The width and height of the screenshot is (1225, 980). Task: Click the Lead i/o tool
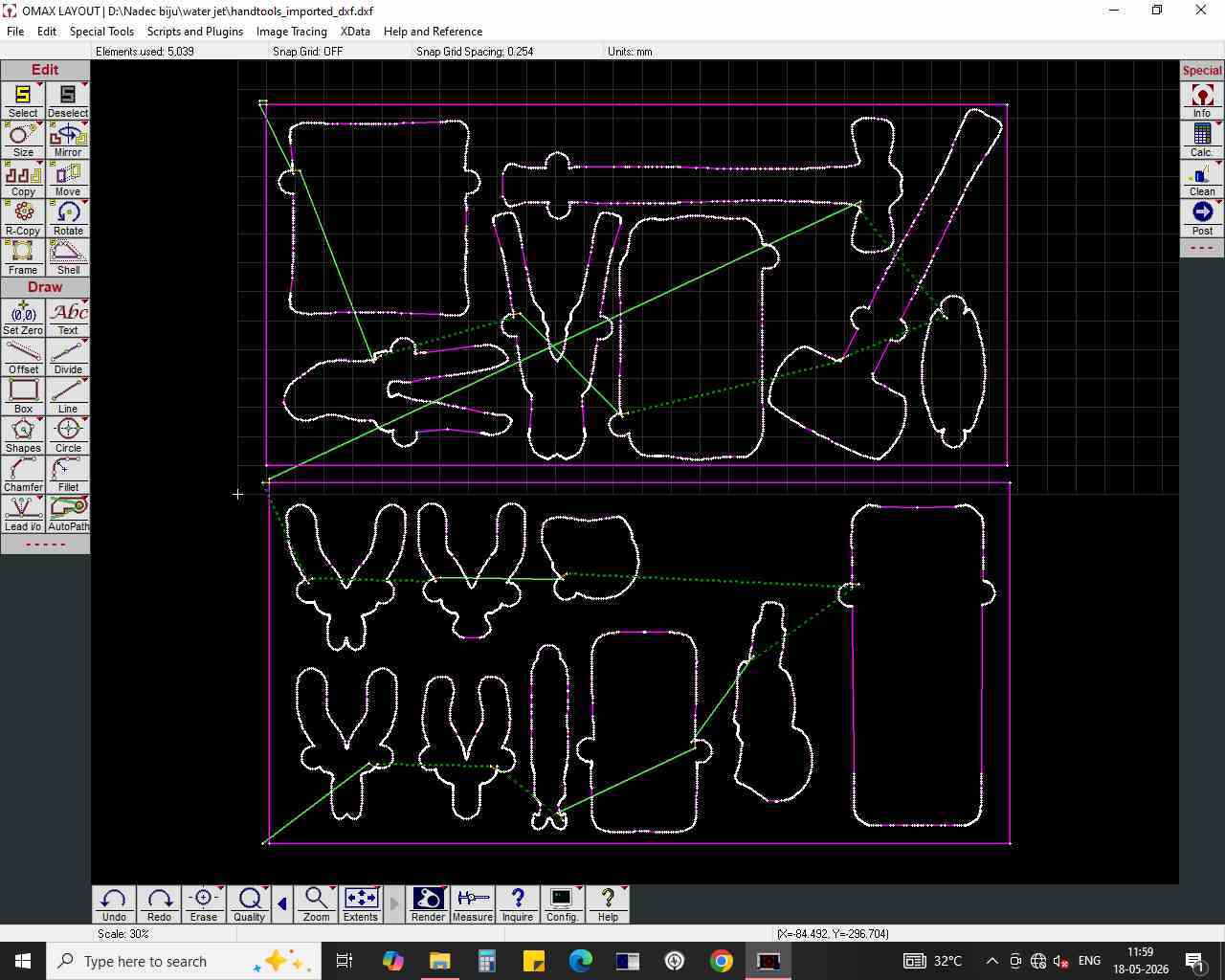pos(23,514)
